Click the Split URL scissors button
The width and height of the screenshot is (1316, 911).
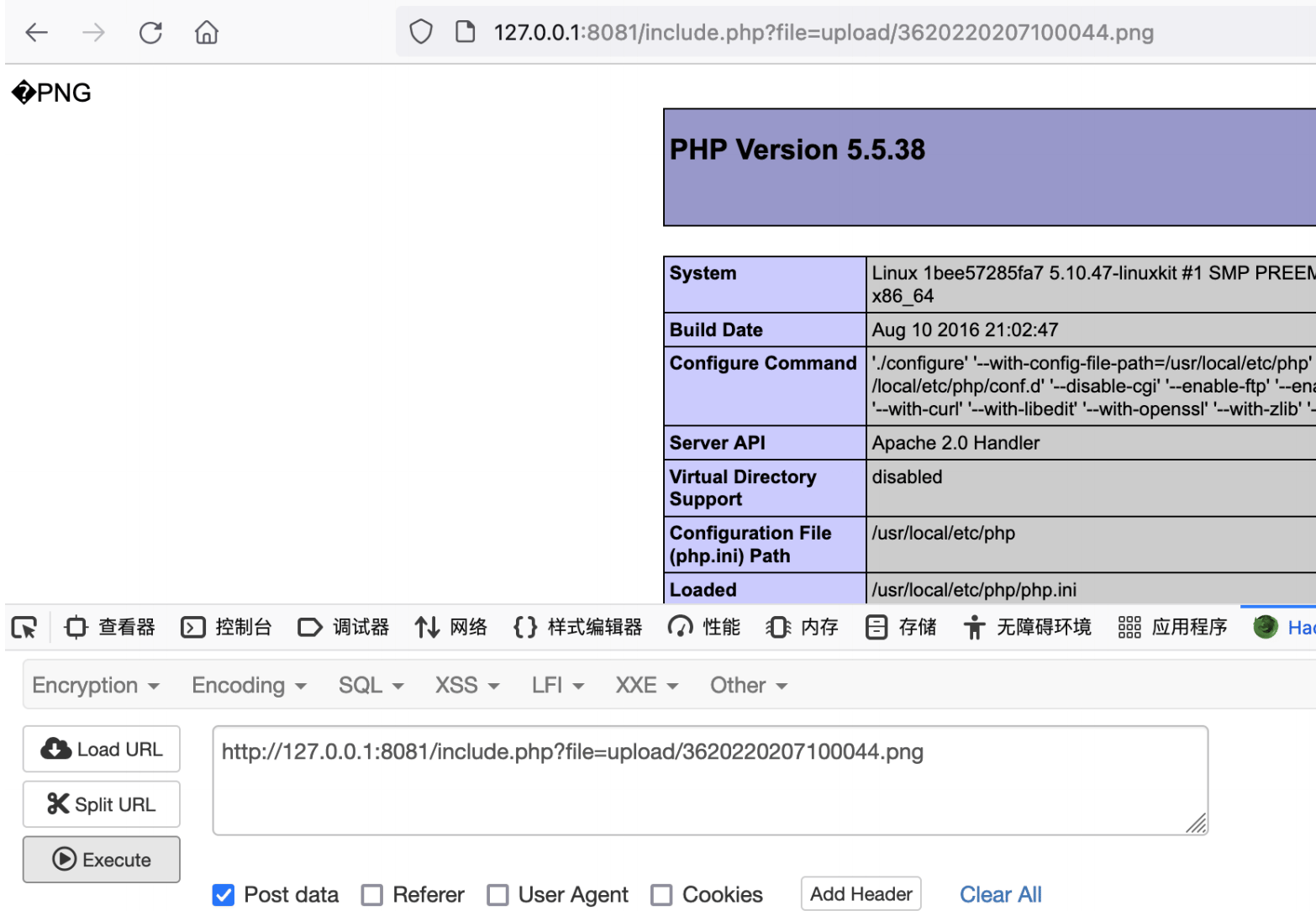coord(102,804)
